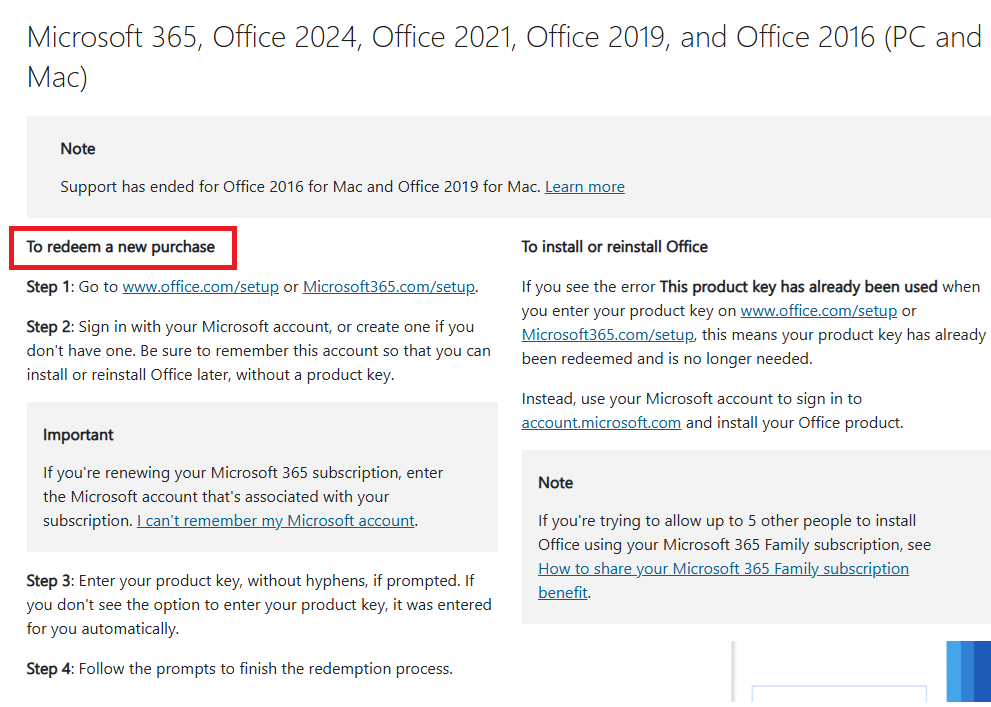Click the Note heading above Mac support notice
Viewport: 991px width, 707px height.
coord(78,148)
